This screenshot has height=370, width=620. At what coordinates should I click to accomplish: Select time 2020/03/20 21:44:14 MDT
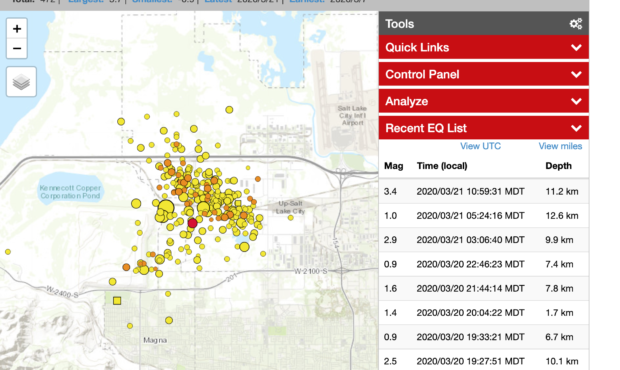click(x=471, y=289)
